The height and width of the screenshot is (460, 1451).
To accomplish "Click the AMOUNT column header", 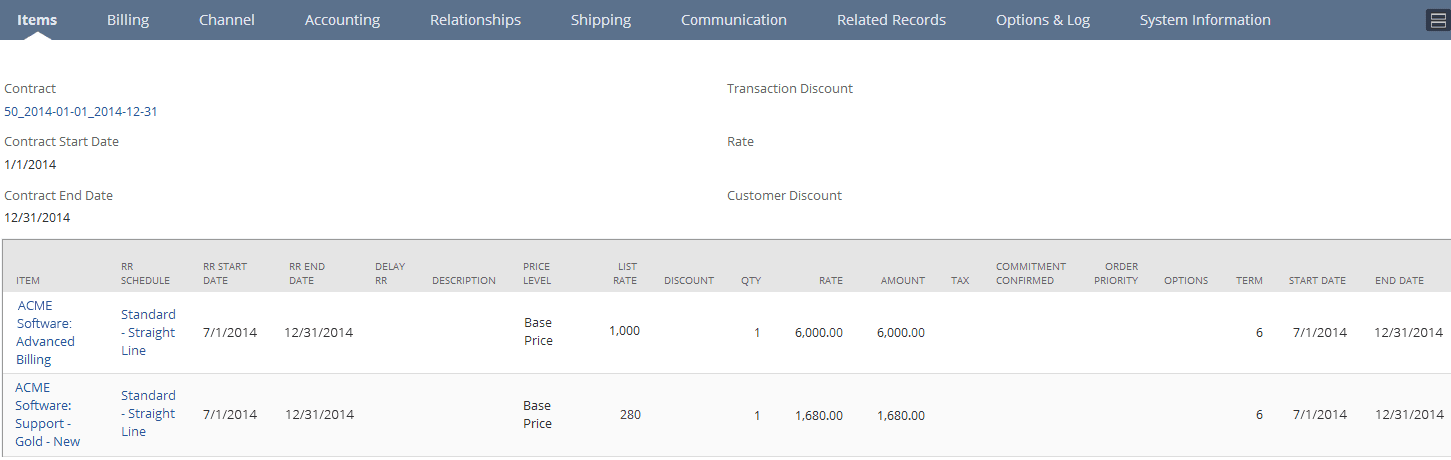I will pos(903,281).
